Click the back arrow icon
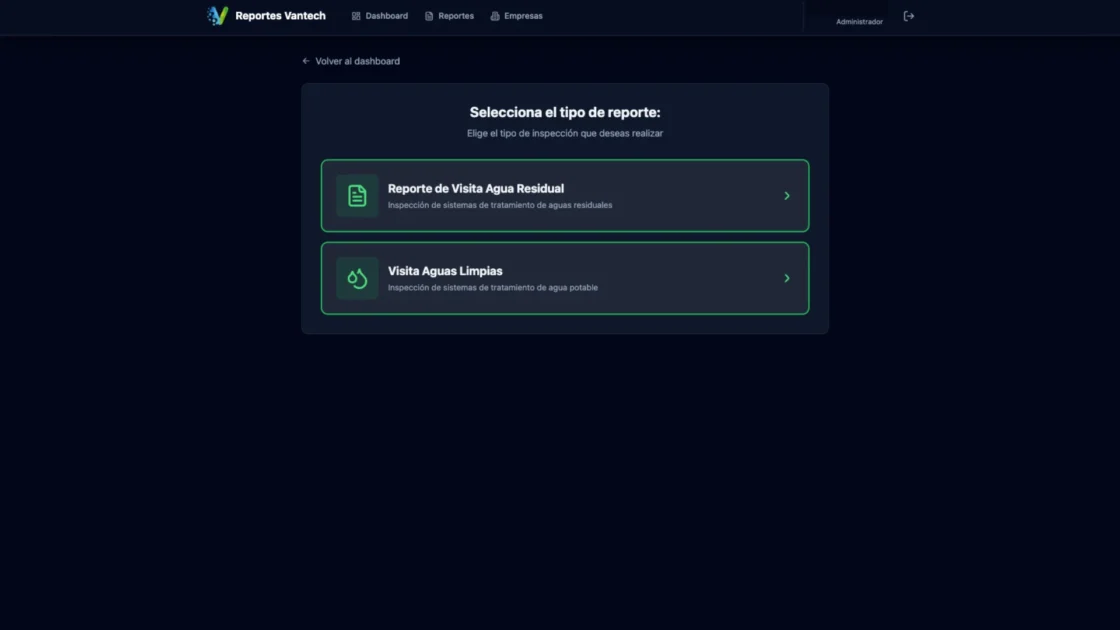1120x630 pixels. point(306,61)
